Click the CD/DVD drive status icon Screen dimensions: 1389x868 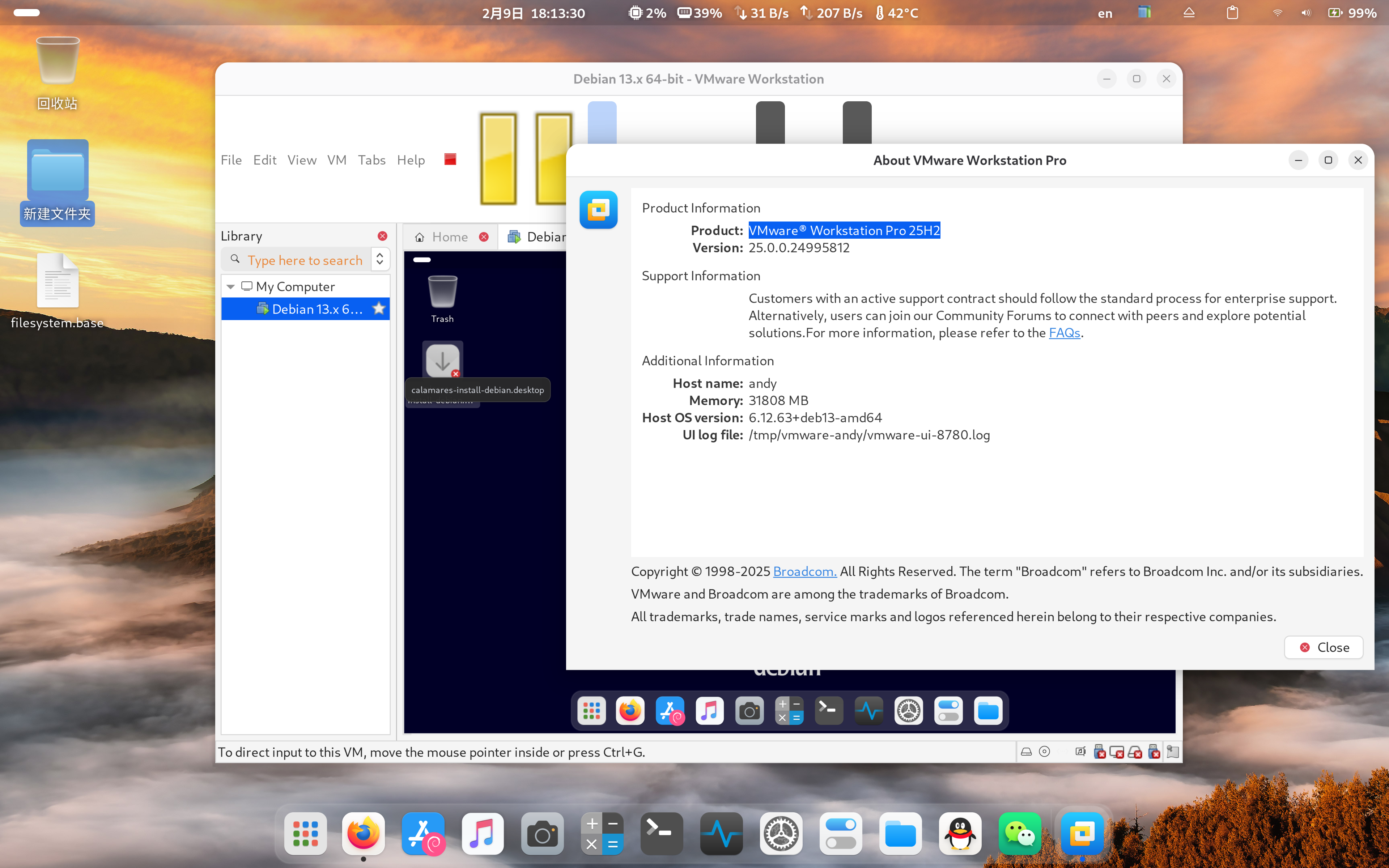tap(1045, 752)
